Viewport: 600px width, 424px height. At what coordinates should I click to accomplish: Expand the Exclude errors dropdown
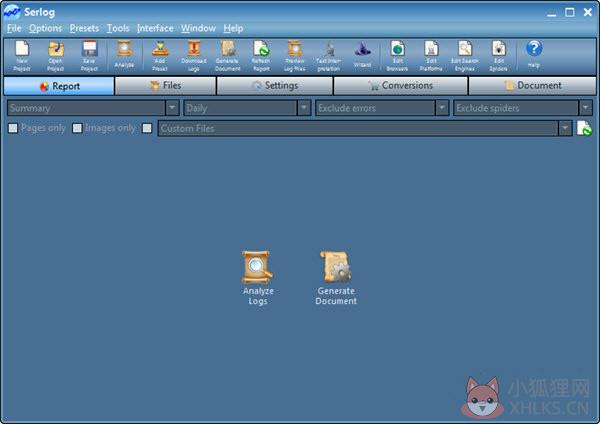(442, 108)
